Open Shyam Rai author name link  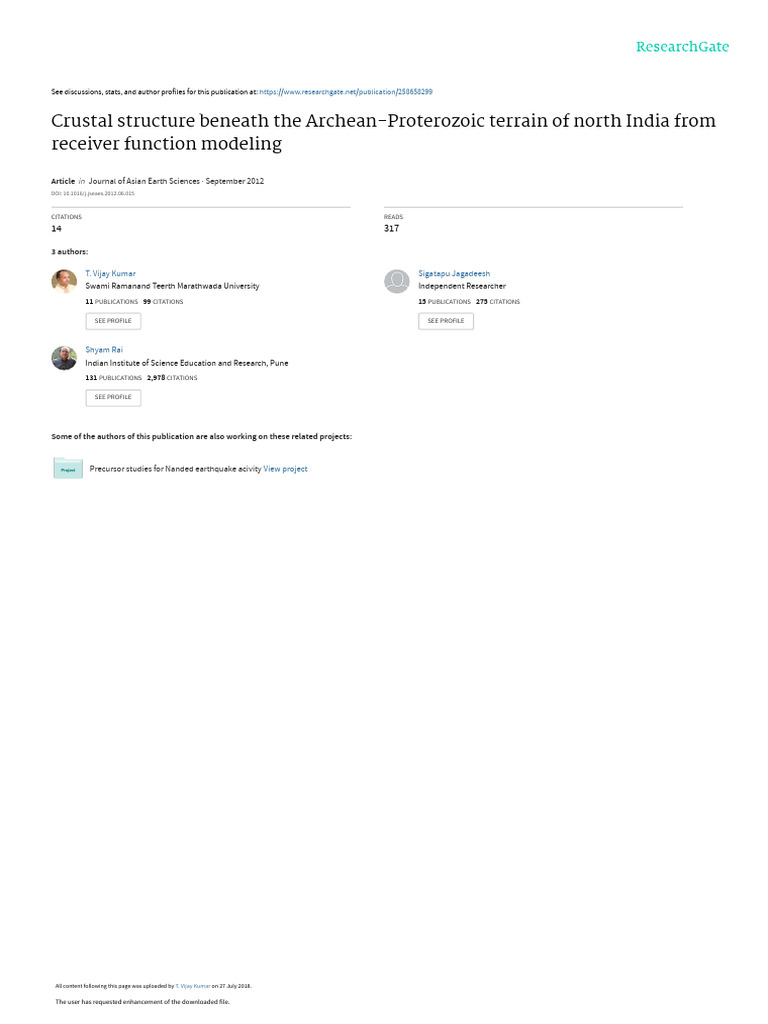click(x=104, y=350)
